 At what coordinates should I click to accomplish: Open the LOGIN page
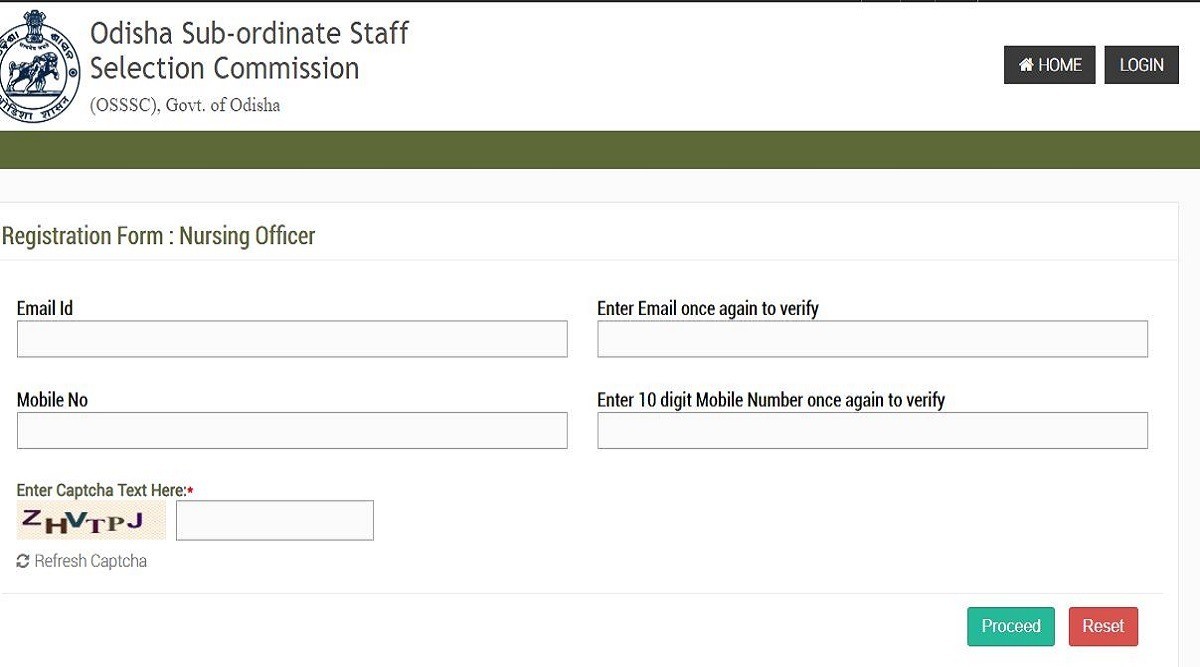1141,65
